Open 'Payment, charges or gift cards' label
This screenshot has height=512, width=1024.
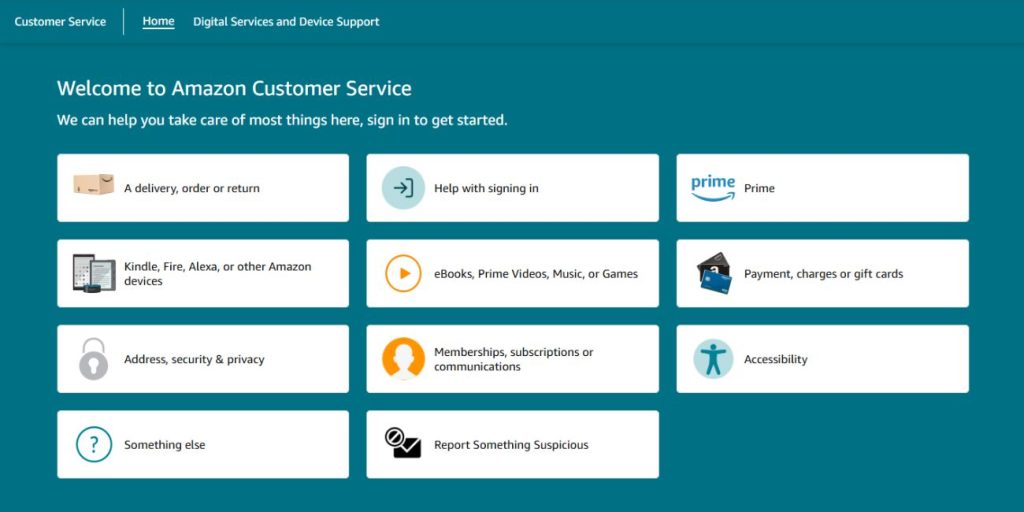coord(824,274)
